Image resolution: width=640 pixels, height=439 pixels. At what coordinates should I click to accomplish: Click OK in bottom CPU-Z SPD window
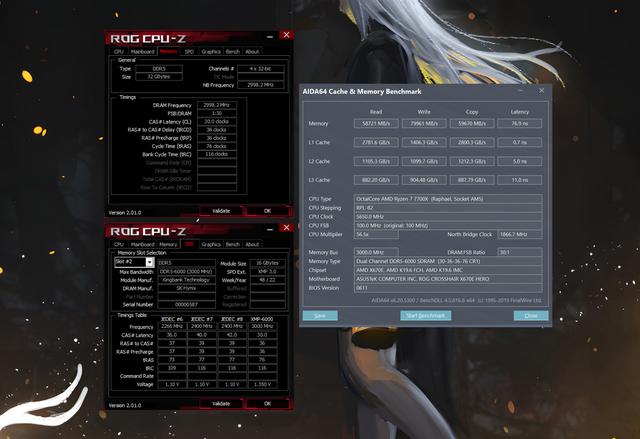pos(267,404)
